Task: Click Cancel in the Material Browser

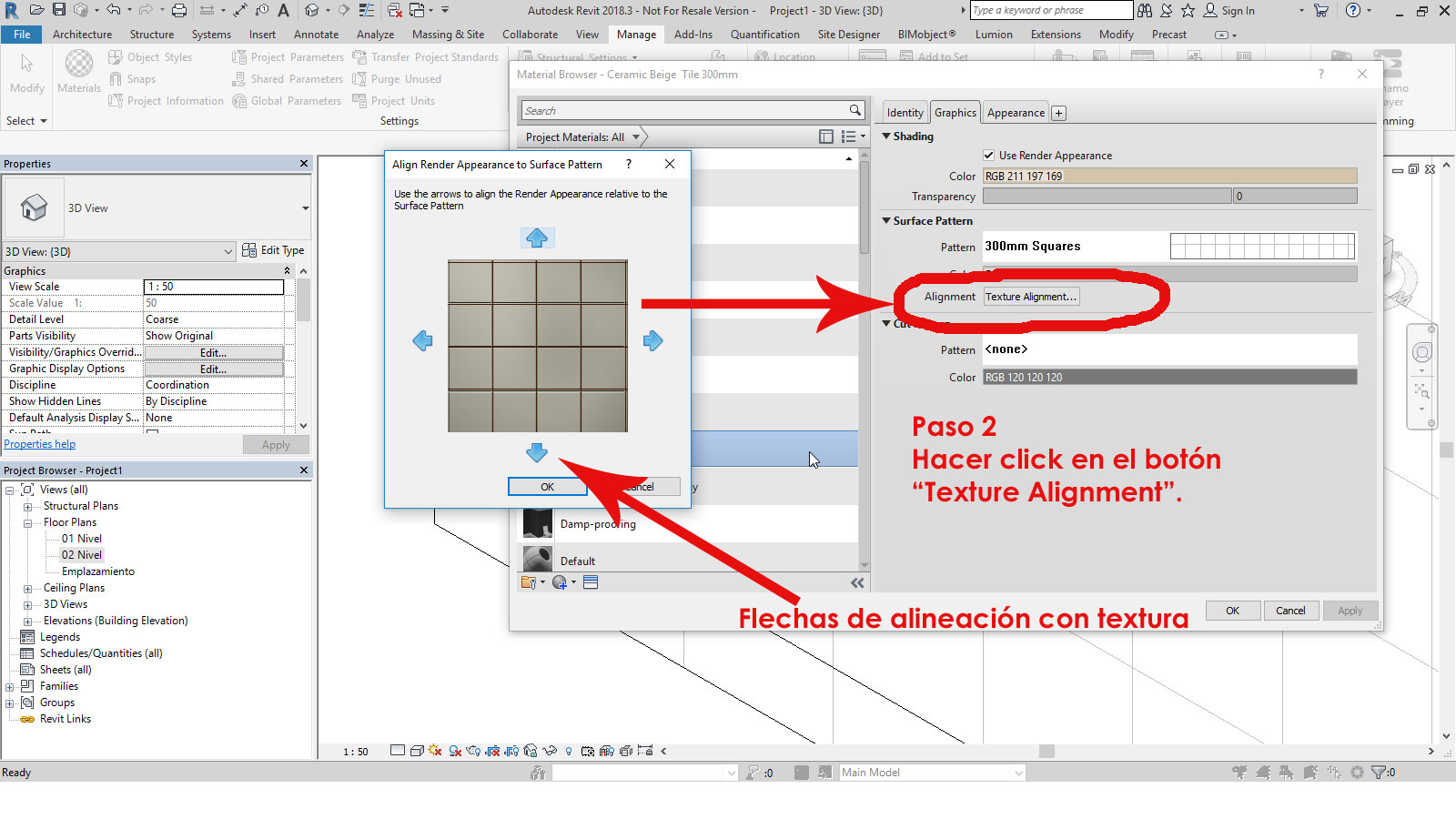Action: [x=1290, y=611]
